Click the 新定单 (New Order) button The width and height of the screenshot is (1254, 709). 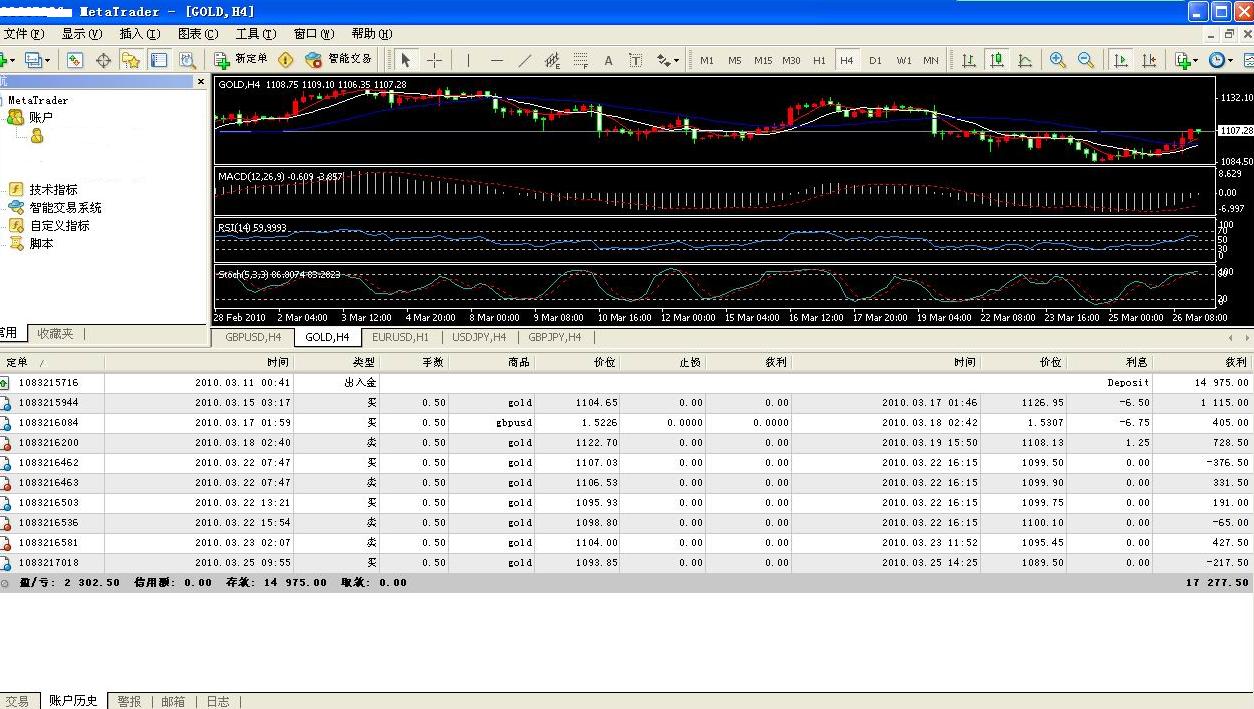(241, 60)
